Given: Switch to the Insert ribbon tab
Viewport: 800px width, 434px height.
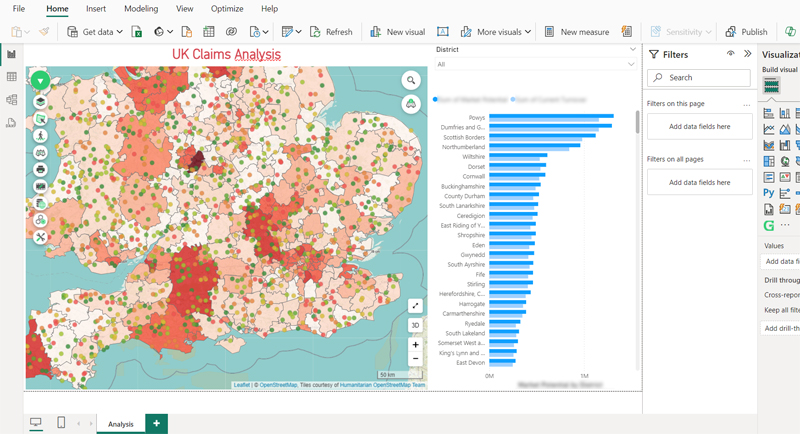Looking at the screenshot, I should click(x=96, y=9).
